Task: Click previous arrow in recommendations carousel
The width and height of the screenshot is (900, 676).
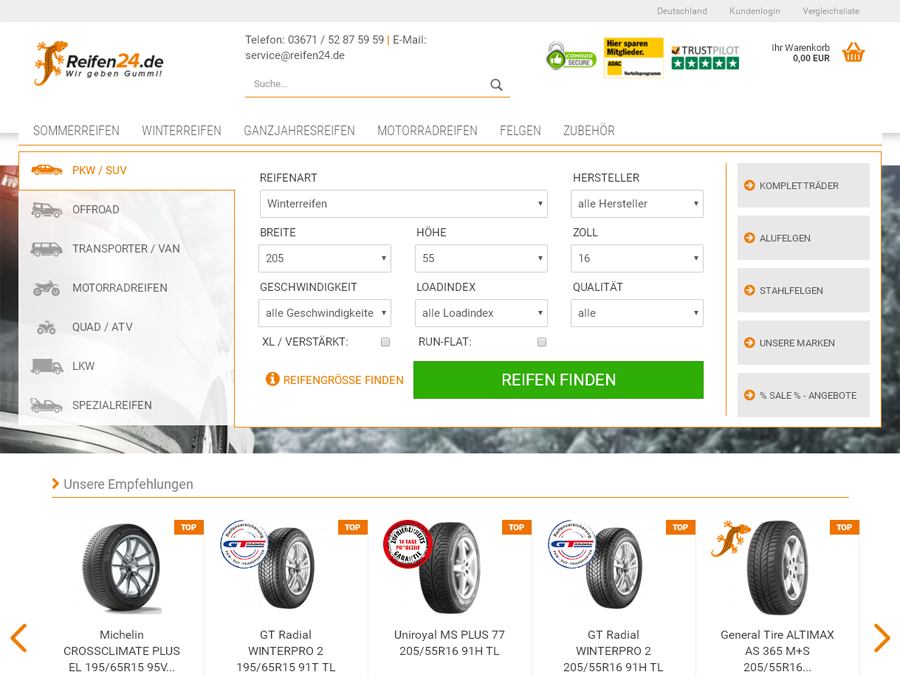Action: click(x=18, y=638)
